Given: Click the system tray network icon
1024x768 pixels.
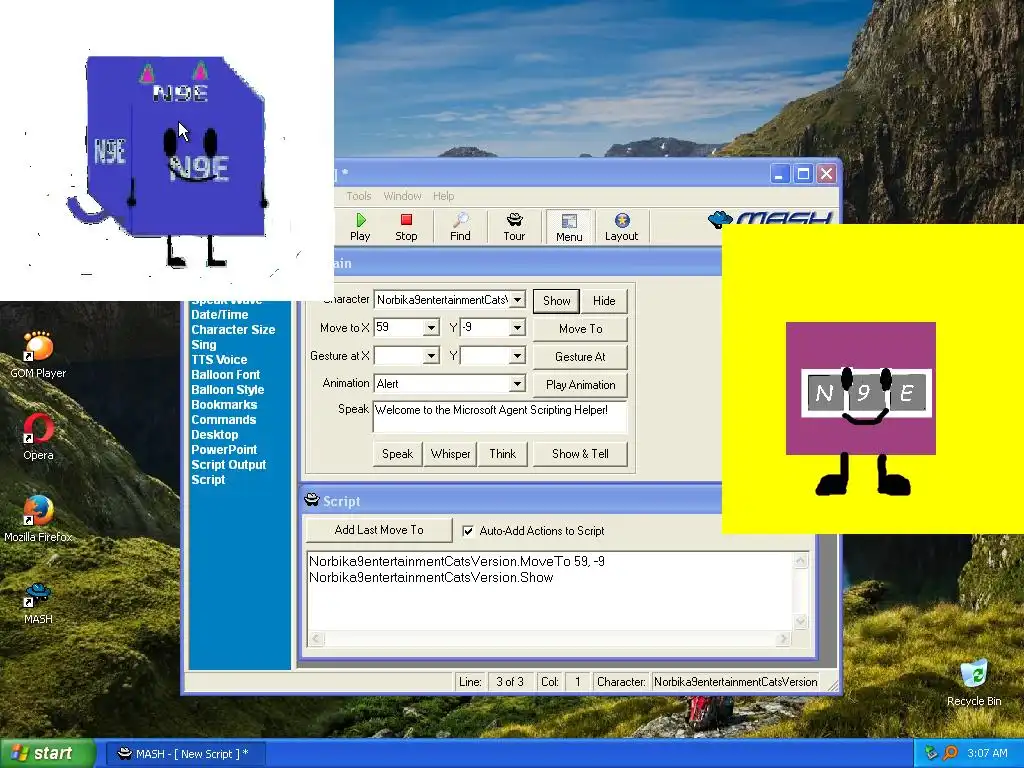Looking at the screenshot, I should (931, 753).
